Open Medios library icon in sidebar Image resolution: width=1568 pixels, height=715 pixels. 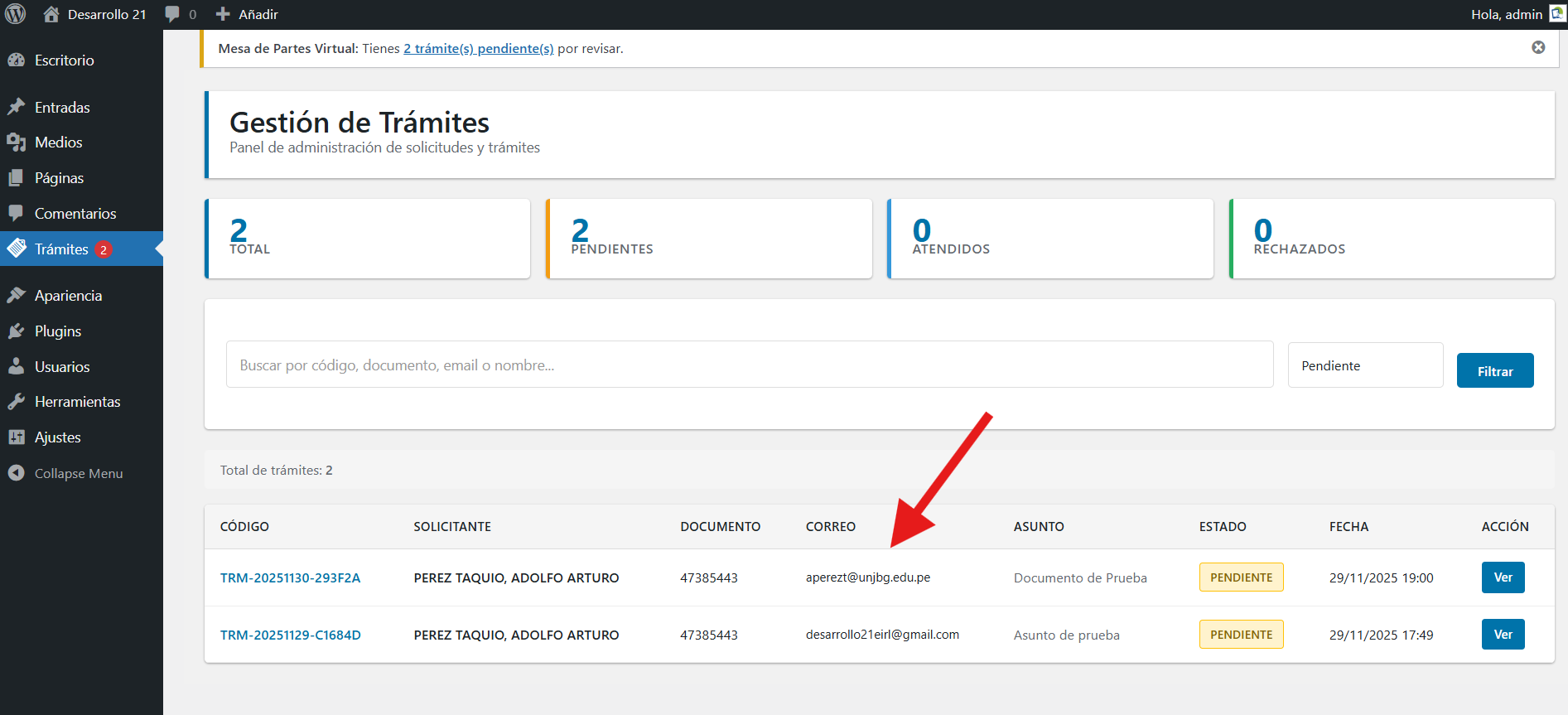tap(17, 143)
